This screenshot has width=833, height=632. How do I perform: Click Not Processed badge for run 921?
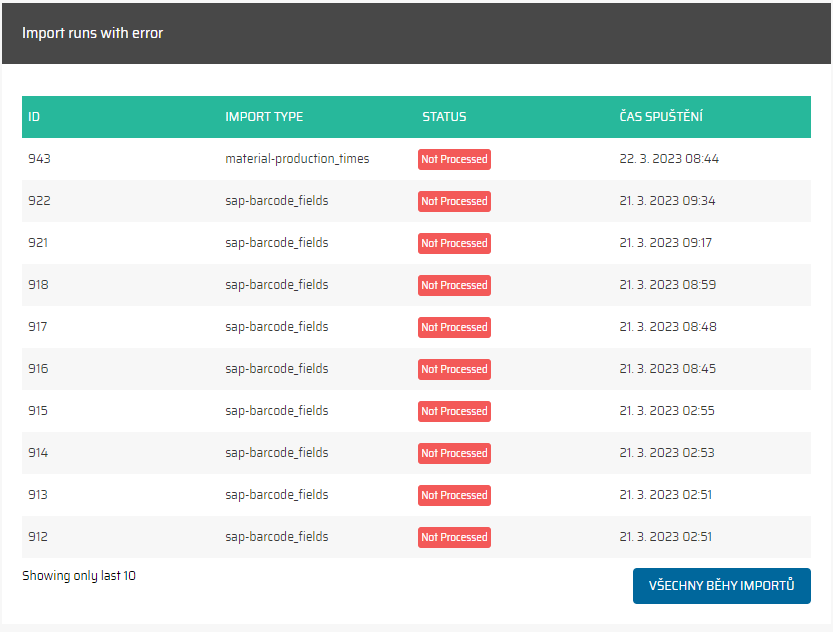tap(454, 243)
